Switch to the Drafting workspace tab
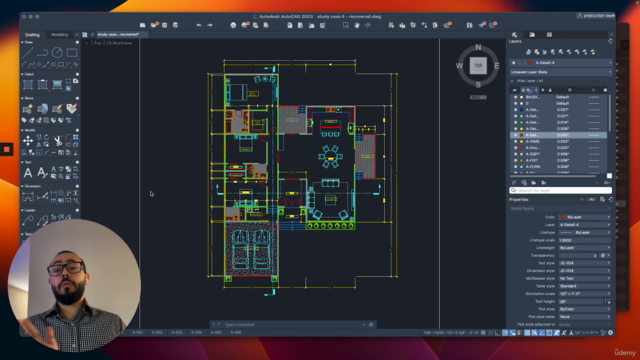640x360 pixels. click(x=32, y=35)
